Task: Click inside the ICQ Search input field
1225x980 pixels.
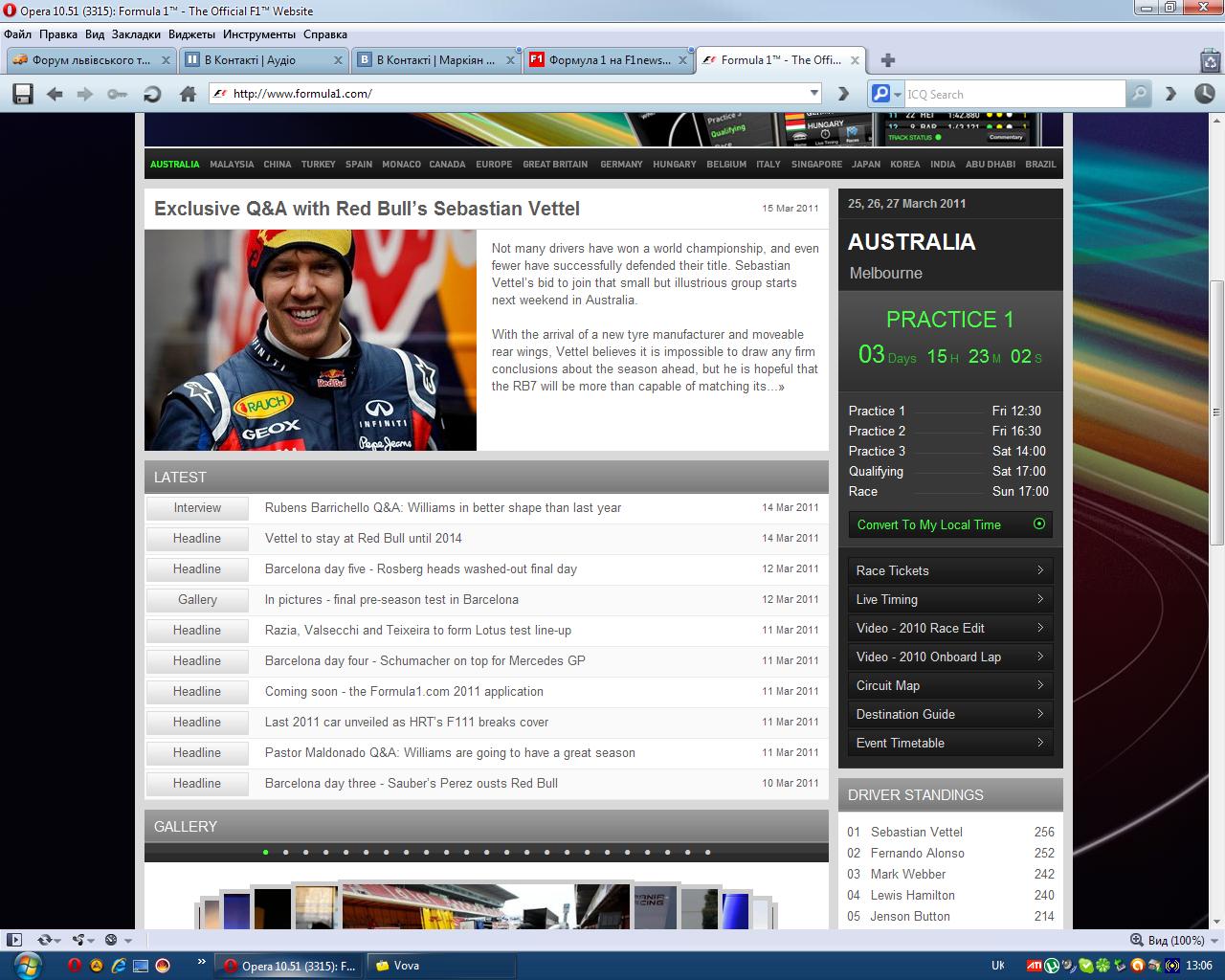Action: (x=1014, y=94)
